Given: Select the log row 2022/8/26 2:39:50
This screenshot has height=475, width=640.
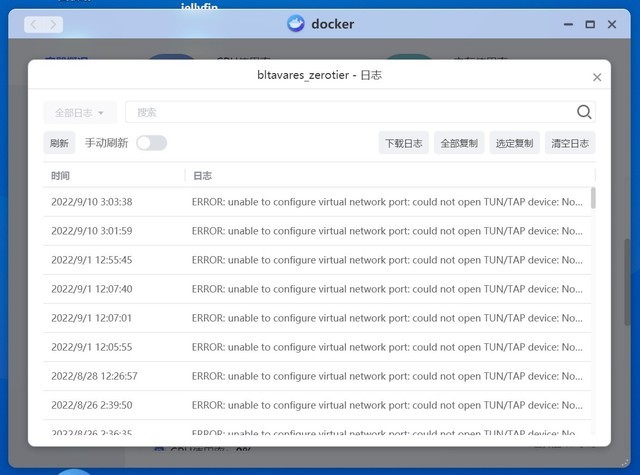Looking at the screenshot, I should pos(317,405).
